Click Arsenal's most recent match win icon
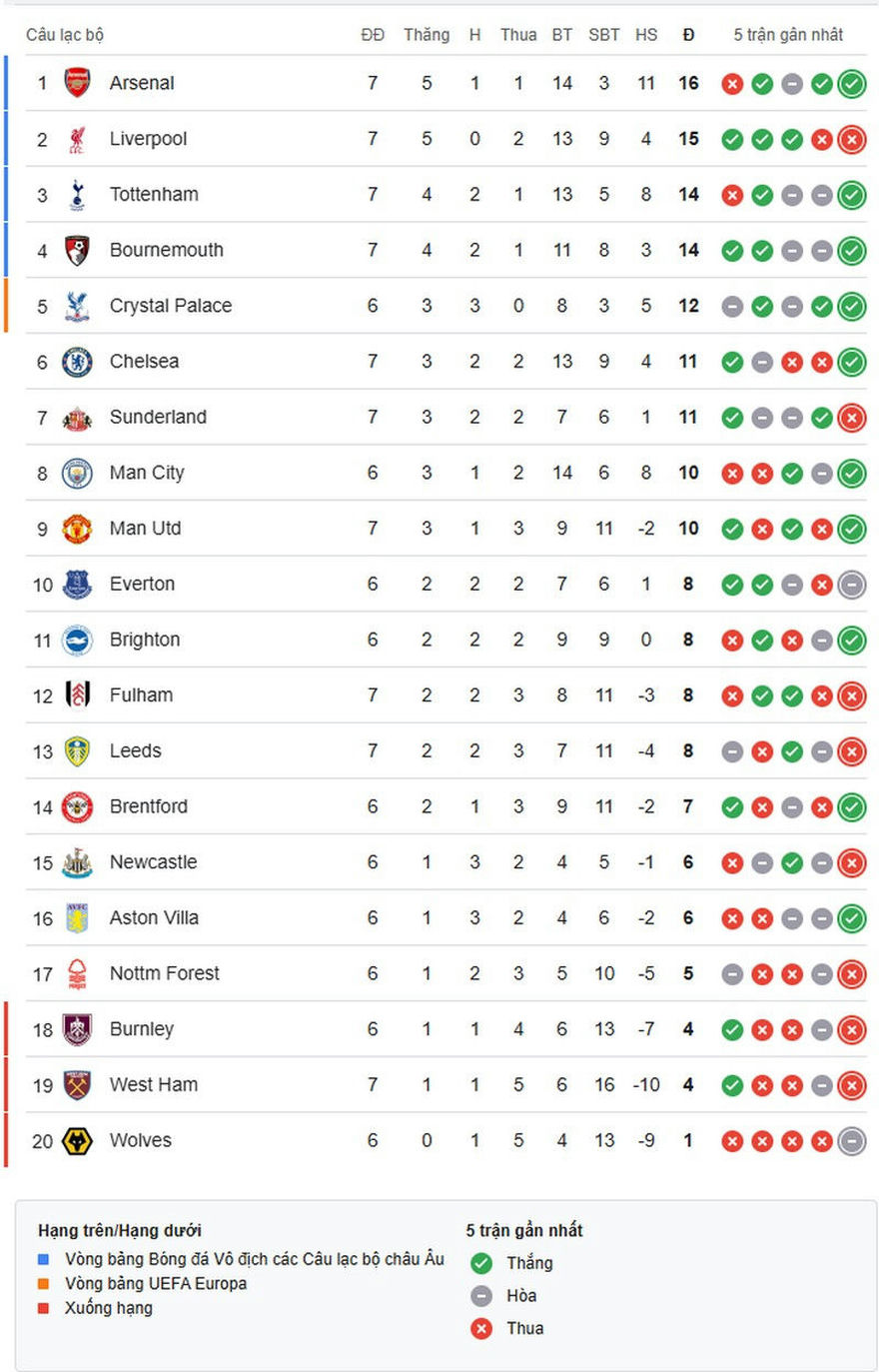The height and width of the screenshot is (1372, 879). coord(851,84)
